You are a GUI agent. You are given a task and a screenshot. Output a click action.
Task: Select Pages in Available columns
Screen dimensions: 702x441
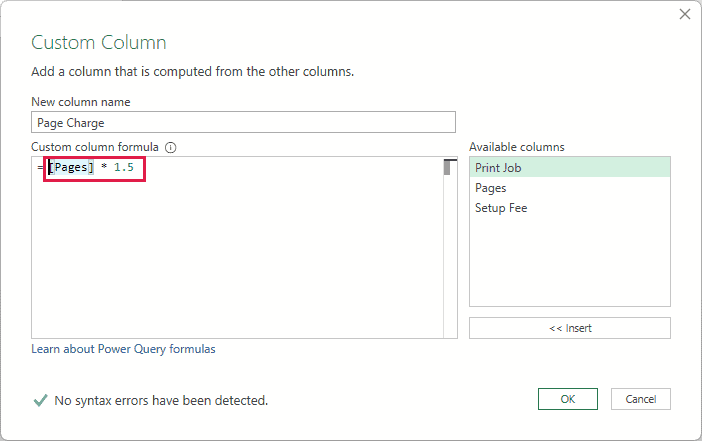(569, 188)
